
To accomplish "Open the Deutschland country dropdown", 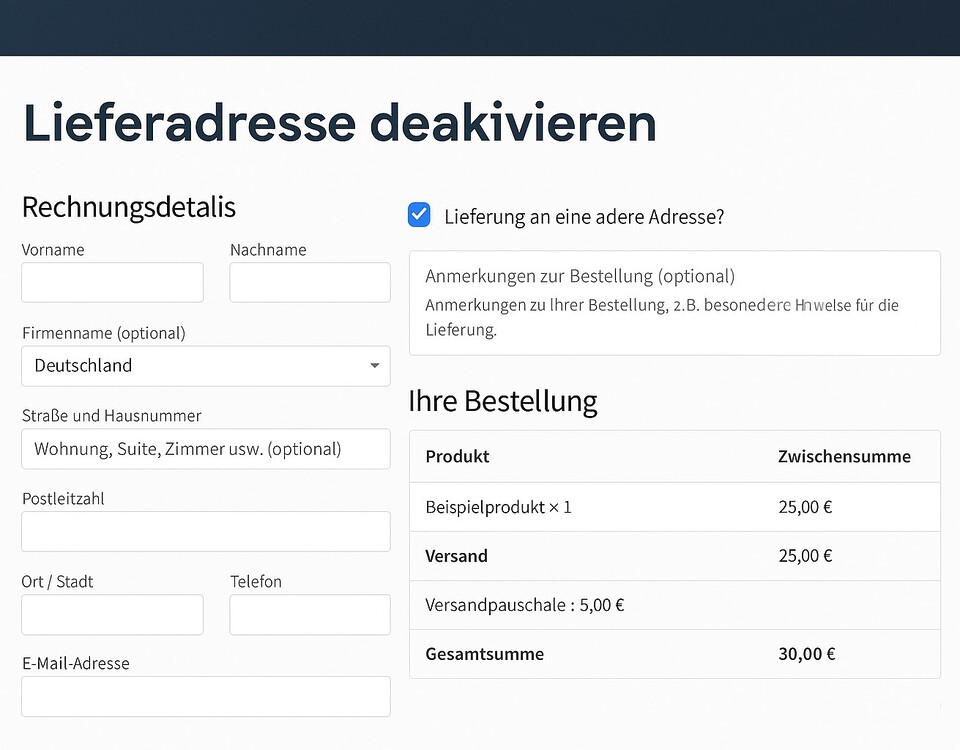I will [206, 366].
